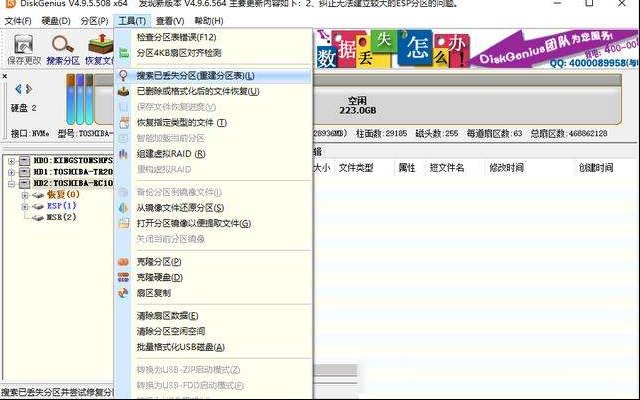640x400 pixels.
Task: Click the DiskGenius app icon in title bar
Action: click(10, 3)
